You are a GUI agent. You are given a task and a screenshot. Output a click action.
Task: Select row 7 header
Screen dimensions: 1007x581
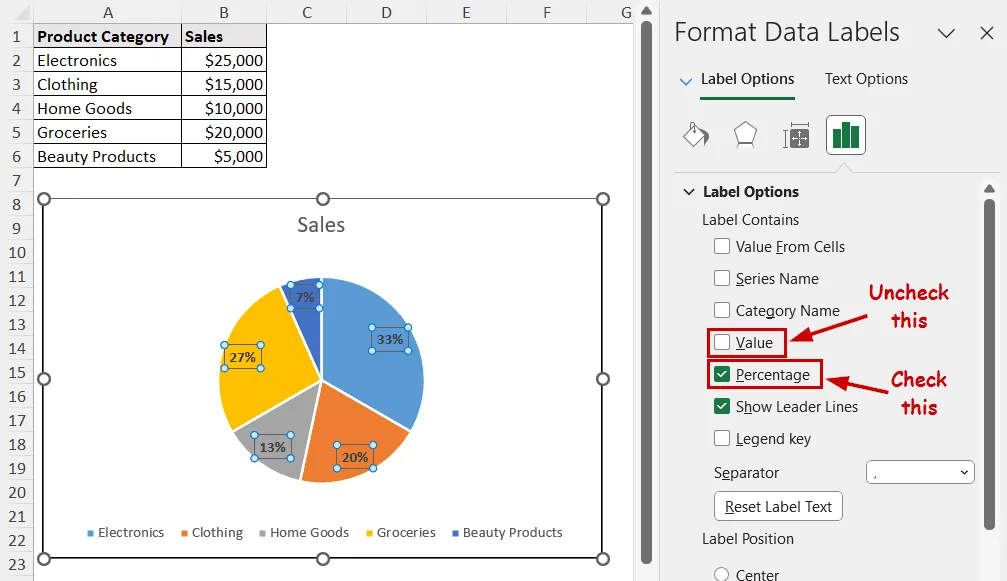tap(17, 180)
